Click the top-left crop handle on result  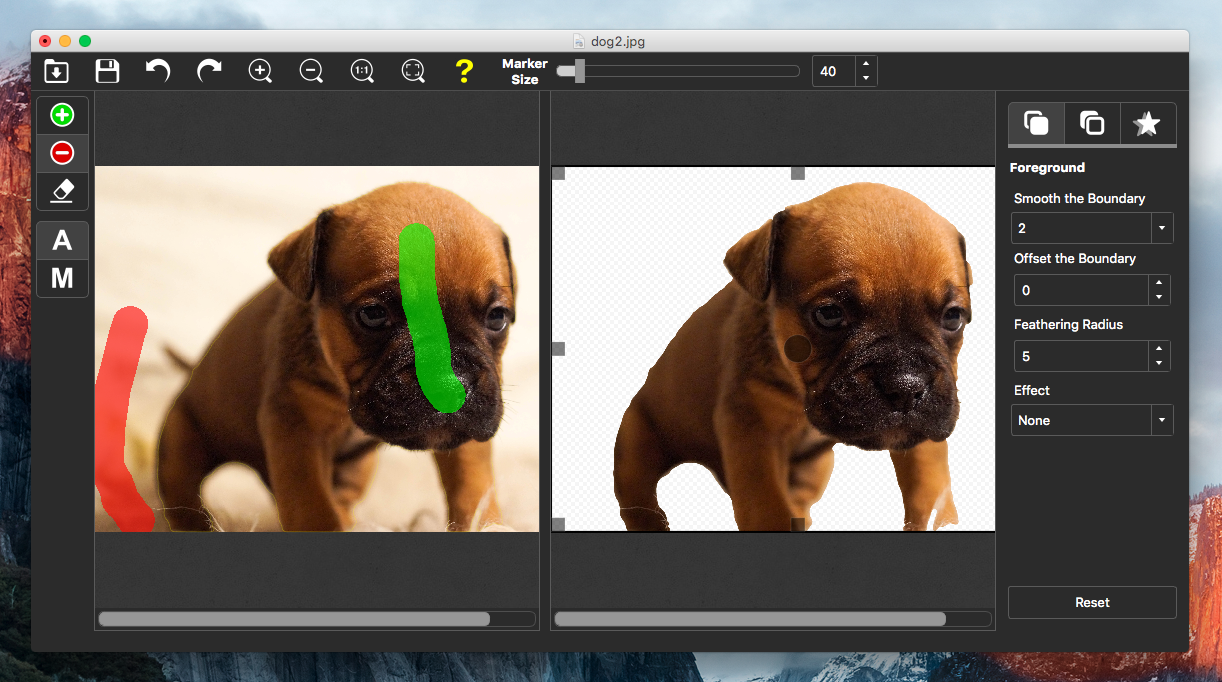coord(558,173)
